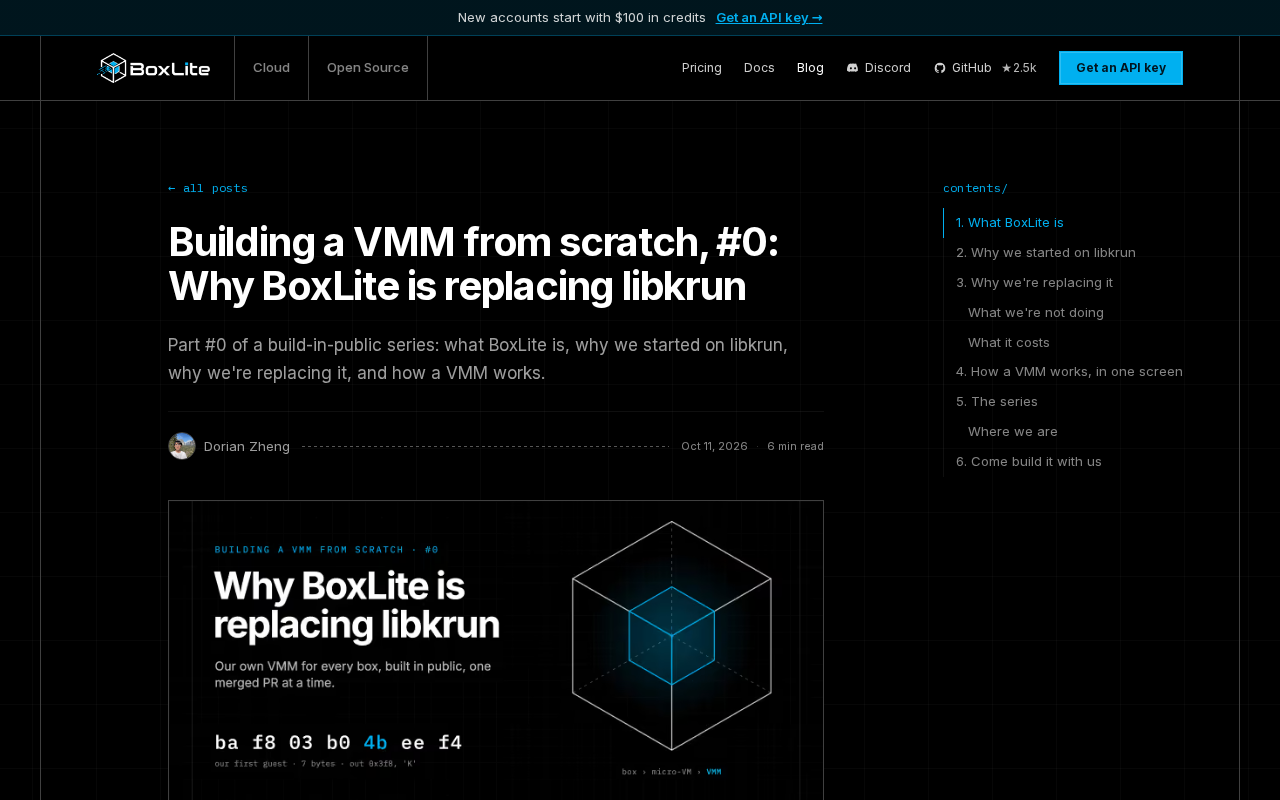Click the BoxLite cube logo icon
The height and width of the screenshot is (800, 1280).
click(113, 68)
